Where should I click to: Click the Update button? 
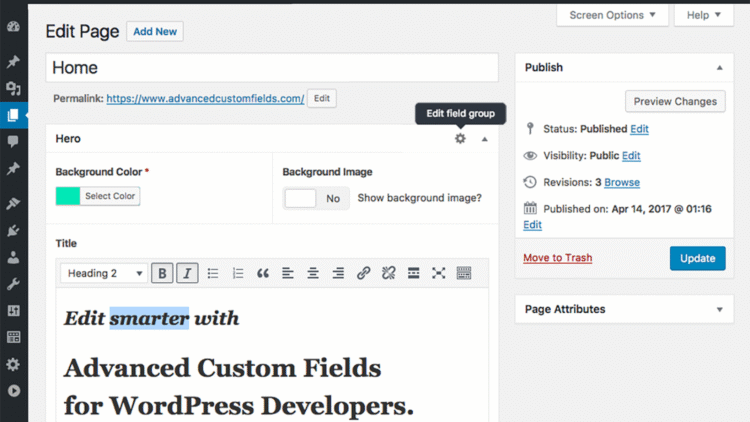coord(697,258)
